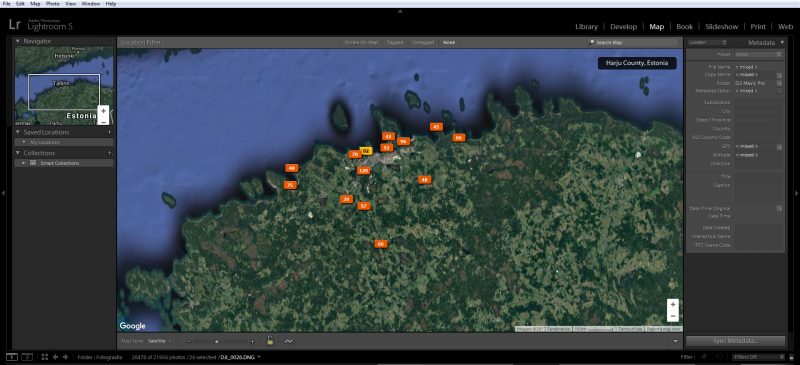This screenshot has height=365, width=800.
Task: Select the Tagged location filter
Action: click(x=395, y=43)
